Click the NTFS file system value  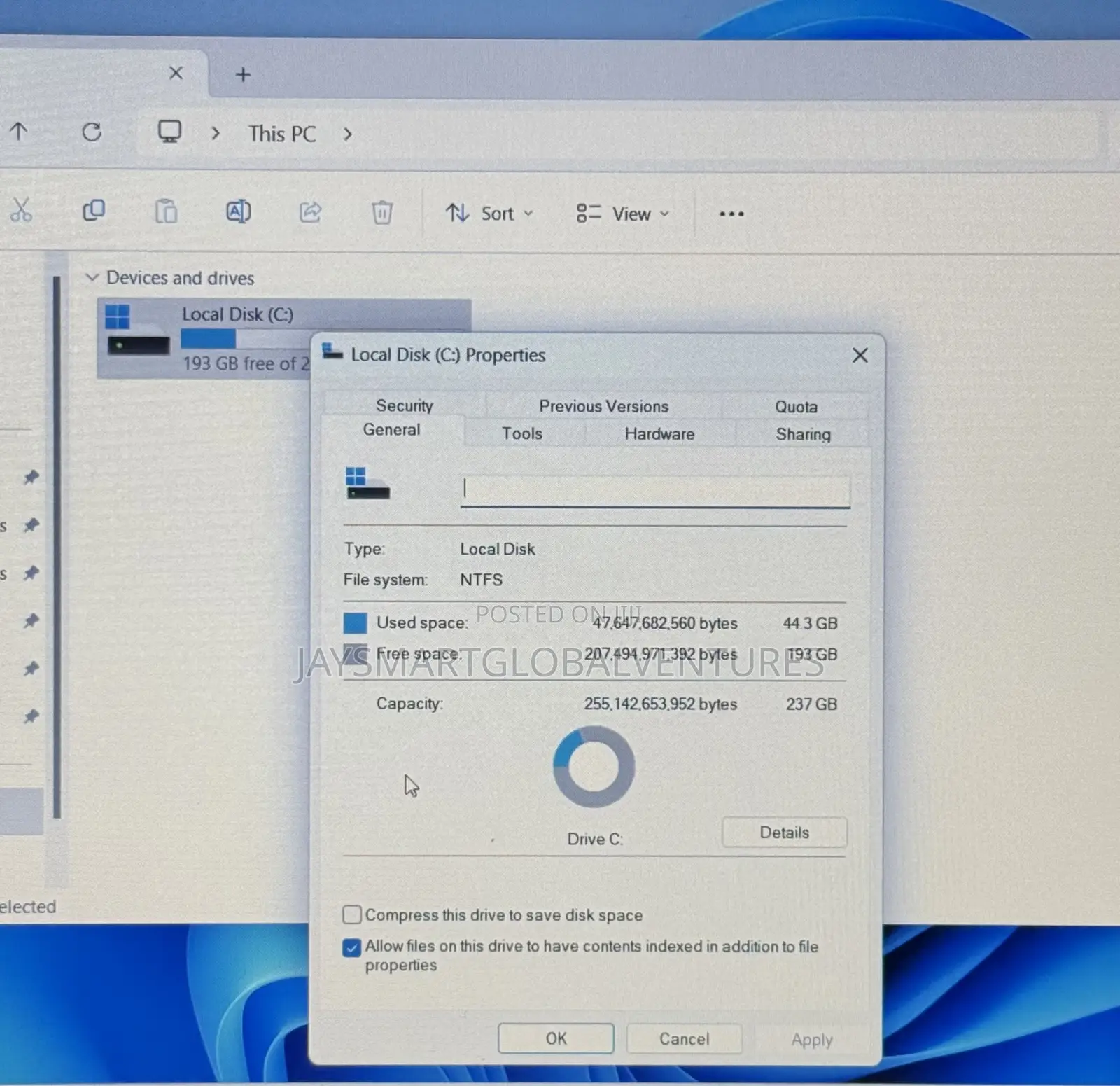click(481, 580)
